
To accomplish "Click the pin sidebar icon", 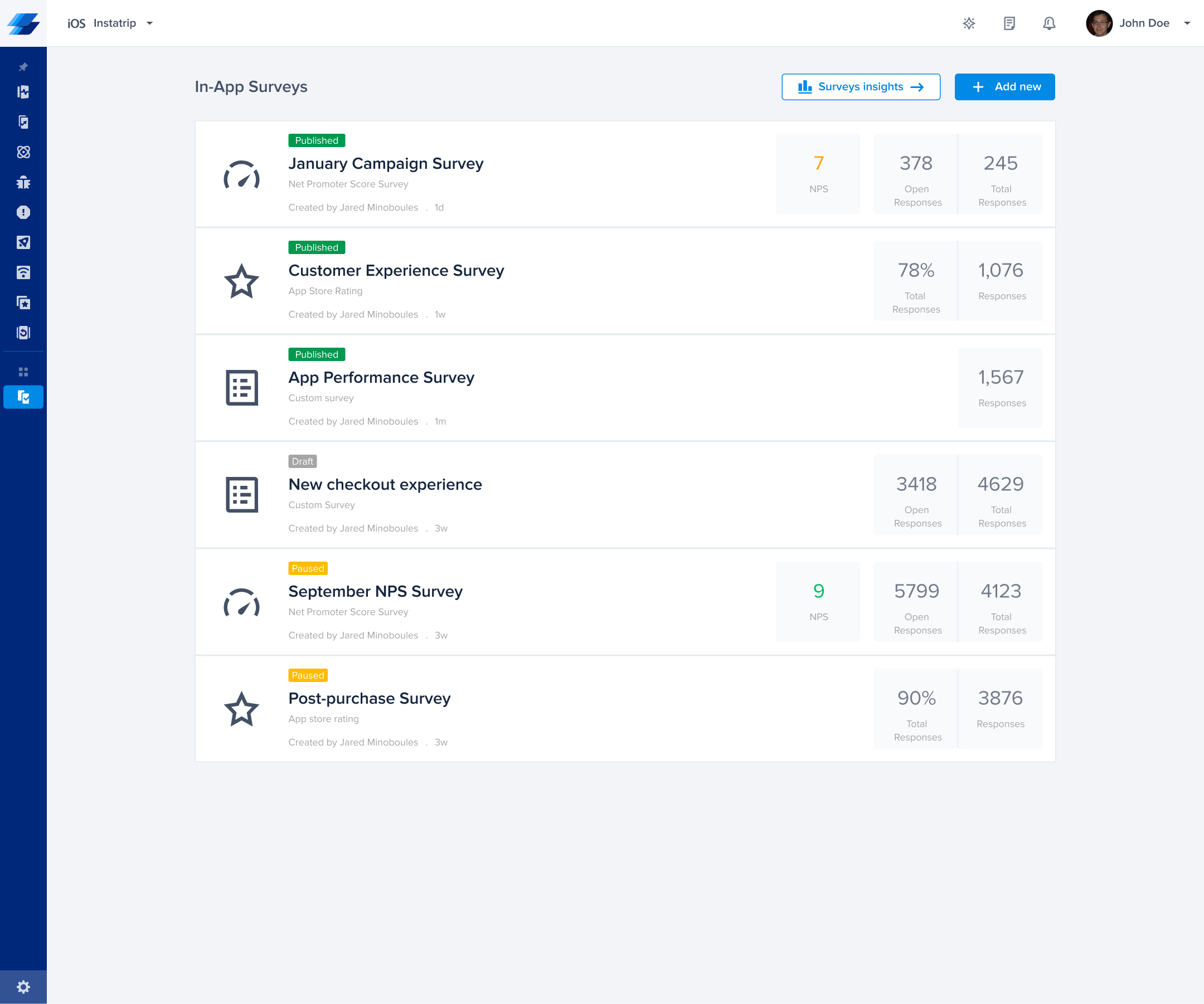I will tap(23, 67).
